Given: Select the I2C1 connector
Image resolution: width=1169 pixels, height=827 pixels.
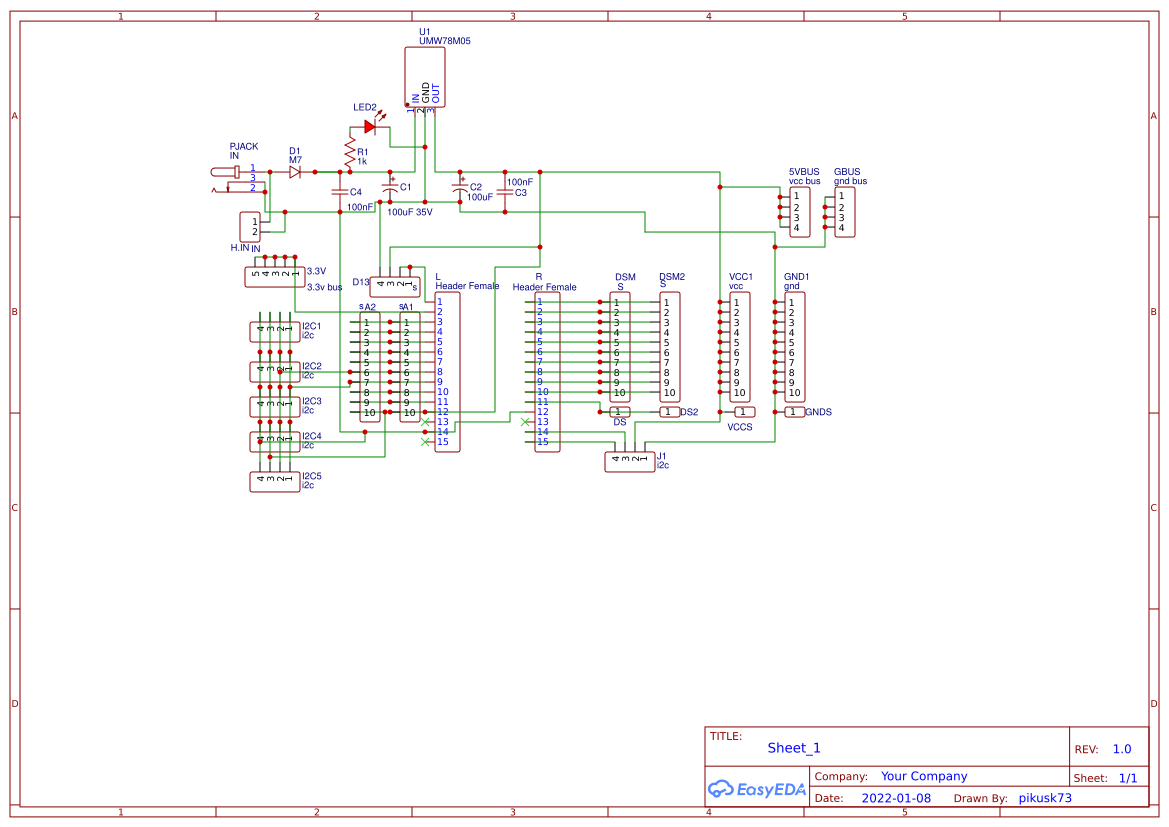Looking at the screenshot, I should 275,332.
